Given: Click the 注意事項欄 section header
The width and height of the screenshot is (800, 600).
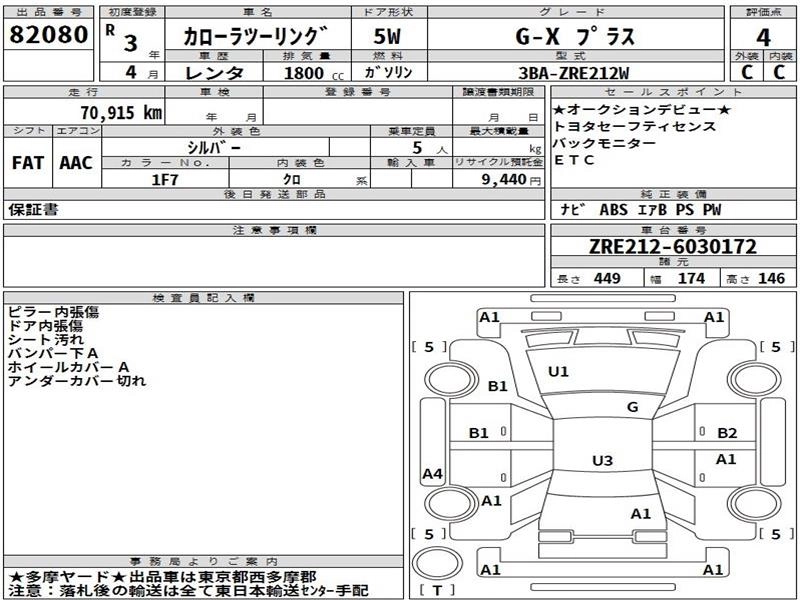Looking at the screenshot, I should click(274, 230).
